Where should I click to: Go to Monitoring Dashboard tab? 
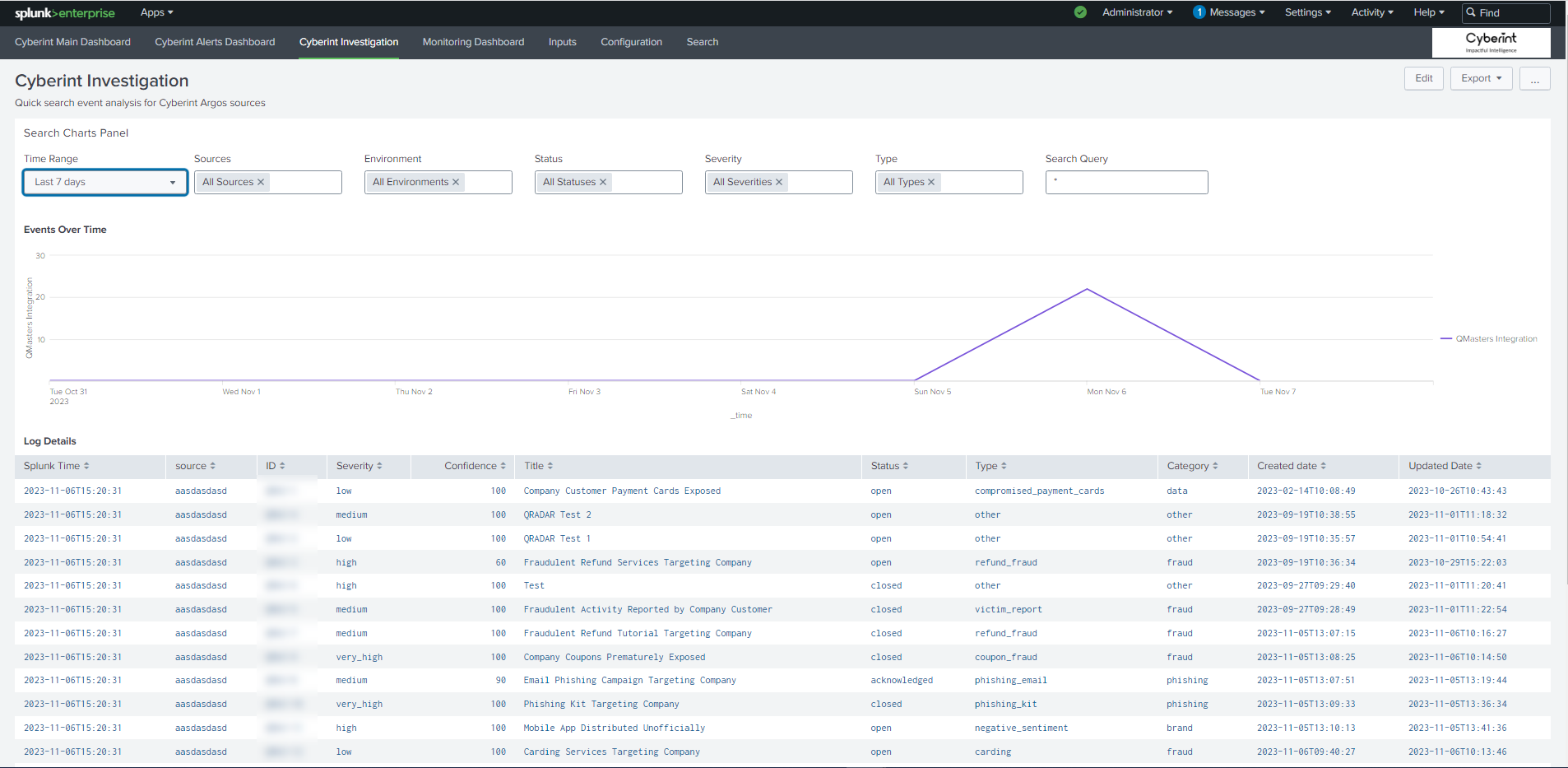coord(473,42)
